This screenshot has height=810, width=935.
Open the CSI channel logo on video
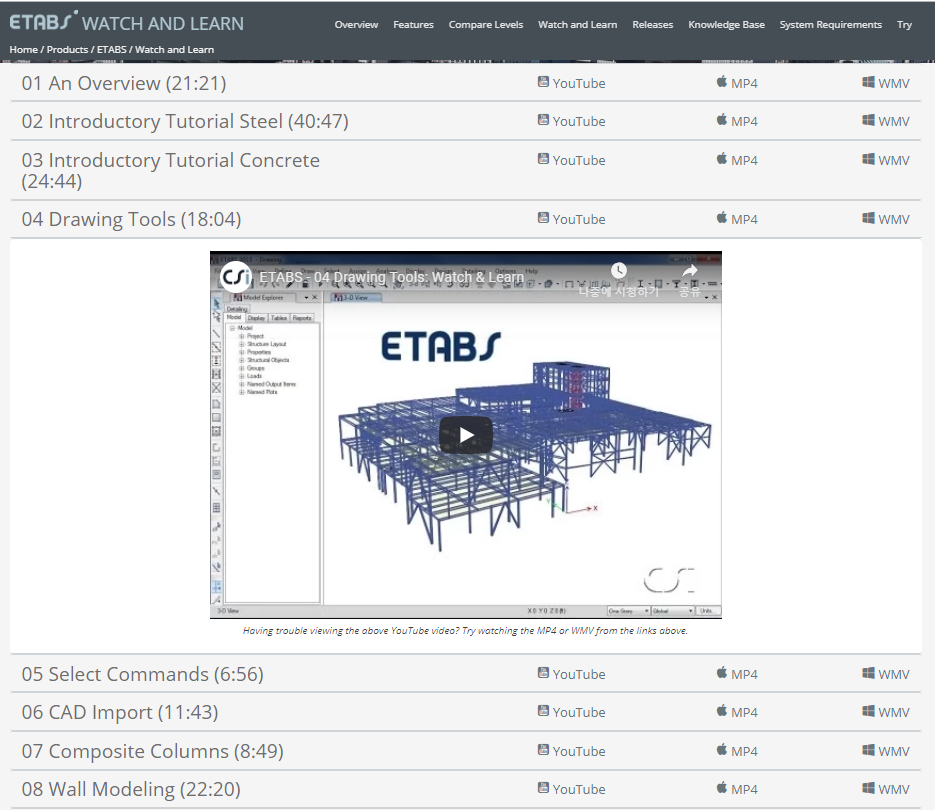click(235, 277)
